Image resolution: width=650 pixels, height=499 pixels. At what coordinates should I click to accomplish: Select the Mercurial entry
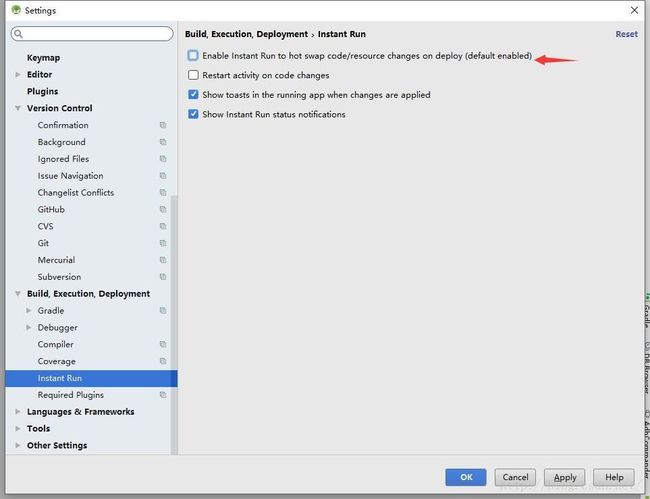[x=56, y=260]
